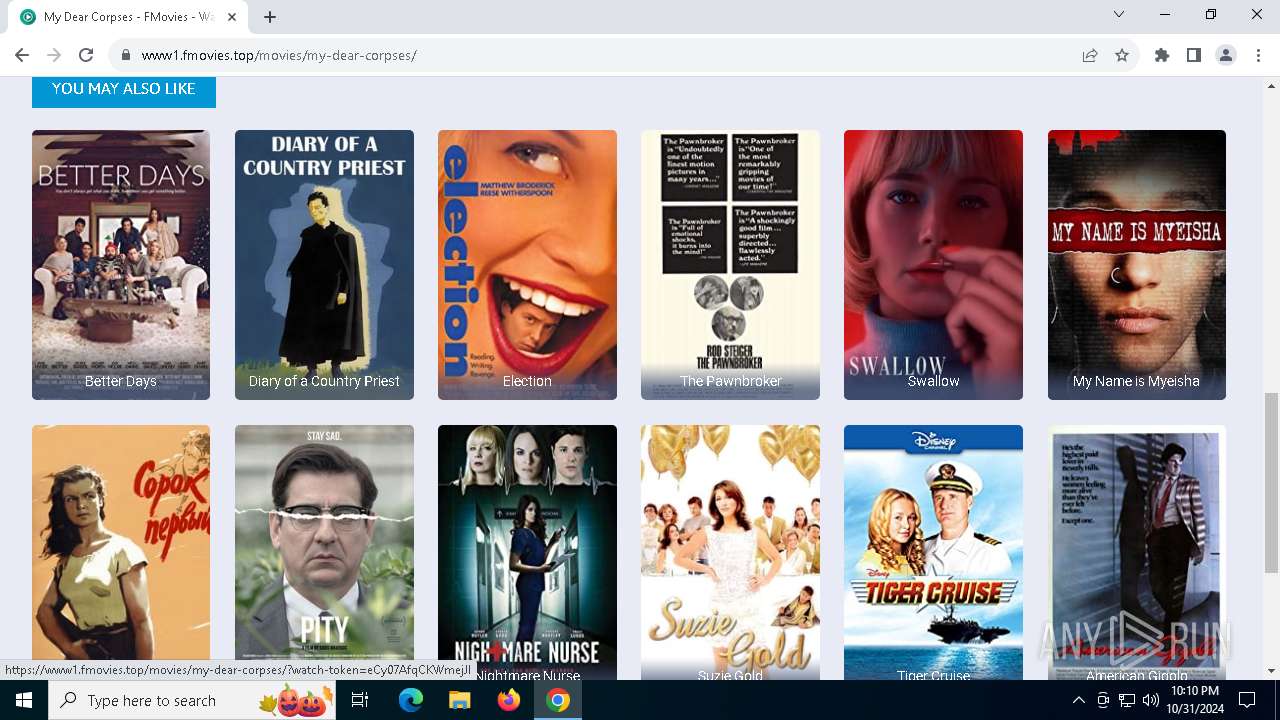Go forward to the next page
The height and width of the screenshot is (720, 1280).
[x=54, y=55]
